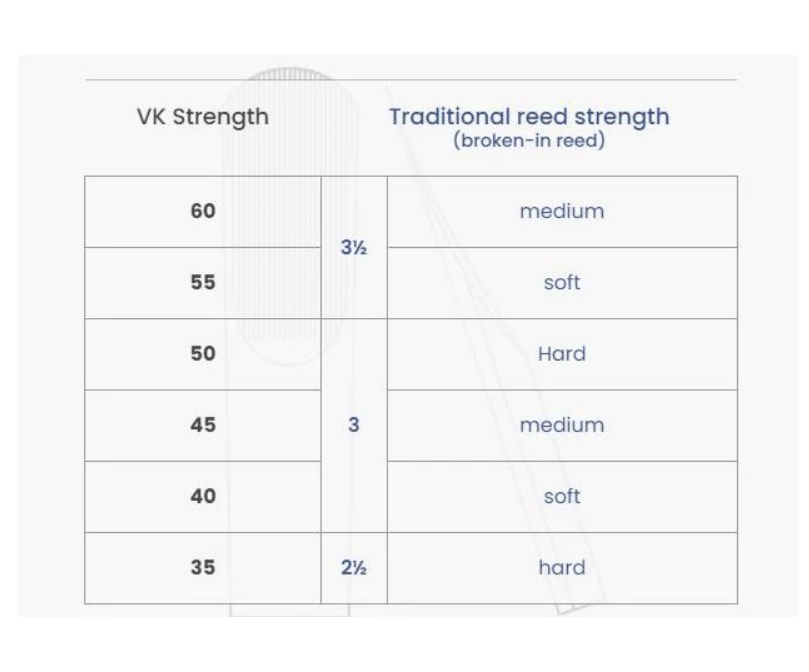Select the VK strength 60 cell
The height and width of the screenshot is (672, 809).
point(203,212)
